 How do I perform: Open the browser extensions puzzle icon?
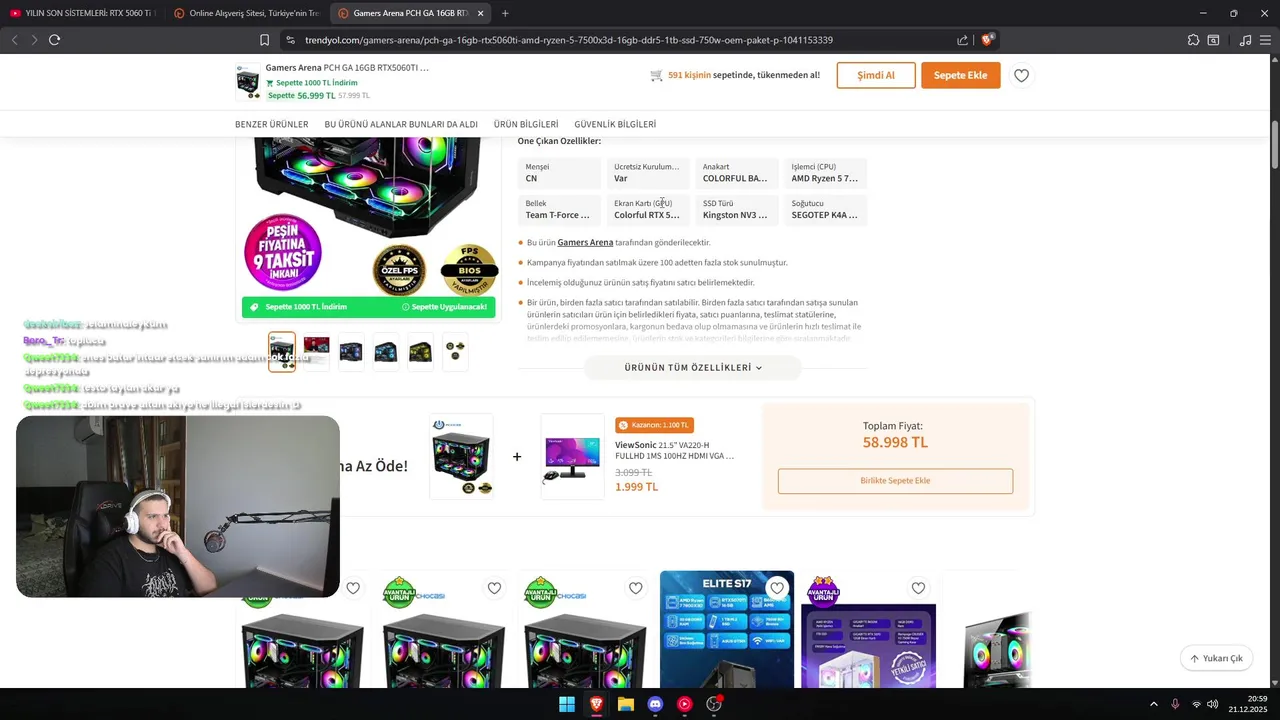click(x=1193, y=40)
